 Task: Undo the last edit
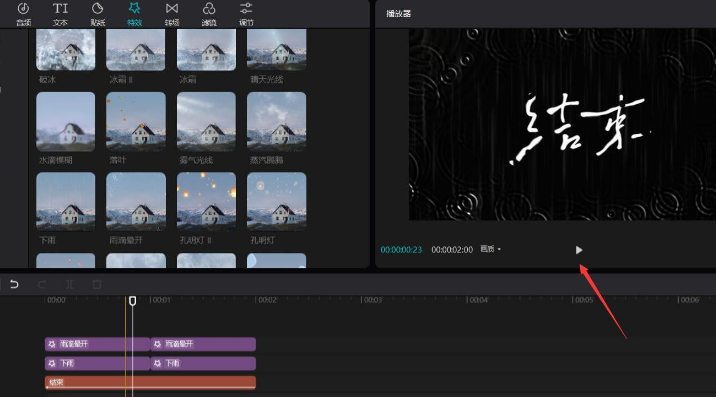pos(14,284)
